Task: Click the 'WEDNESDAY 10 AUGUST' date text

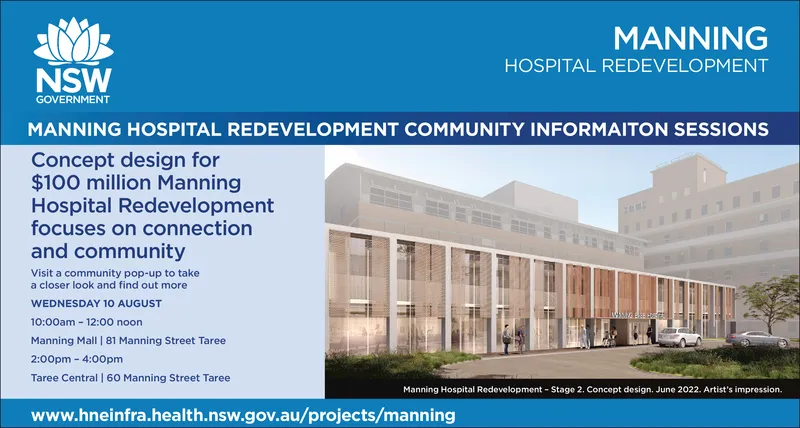Action: point(96,304)
